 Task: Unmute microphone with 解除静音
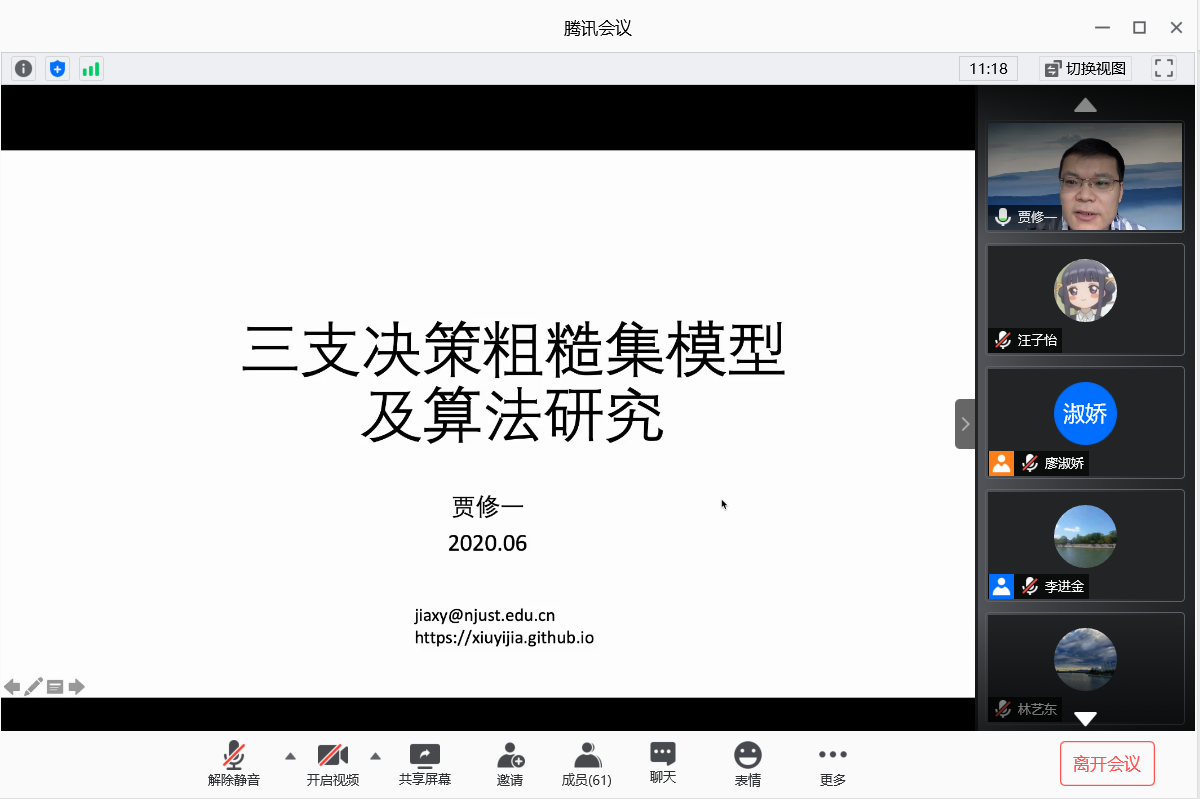pos(234,764)
